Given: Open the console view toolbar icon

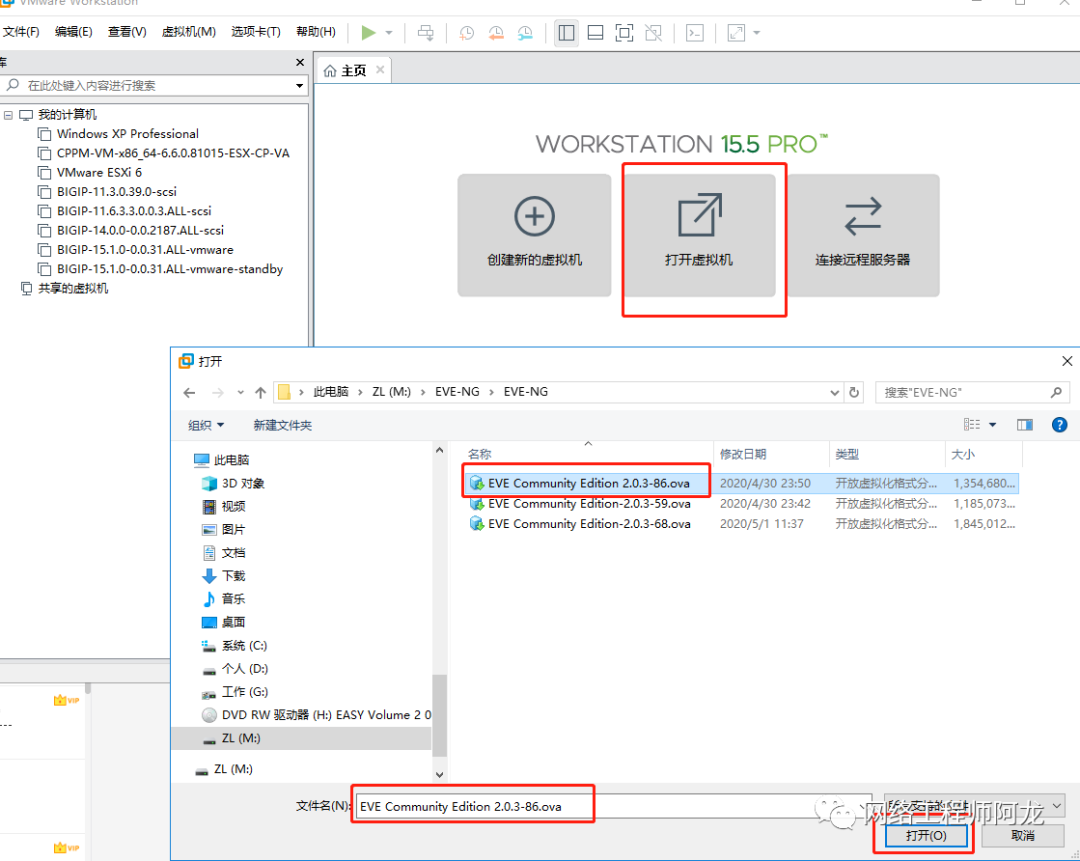Looking at the screenshot, I should pyautogui.click(x=695, y=32).
